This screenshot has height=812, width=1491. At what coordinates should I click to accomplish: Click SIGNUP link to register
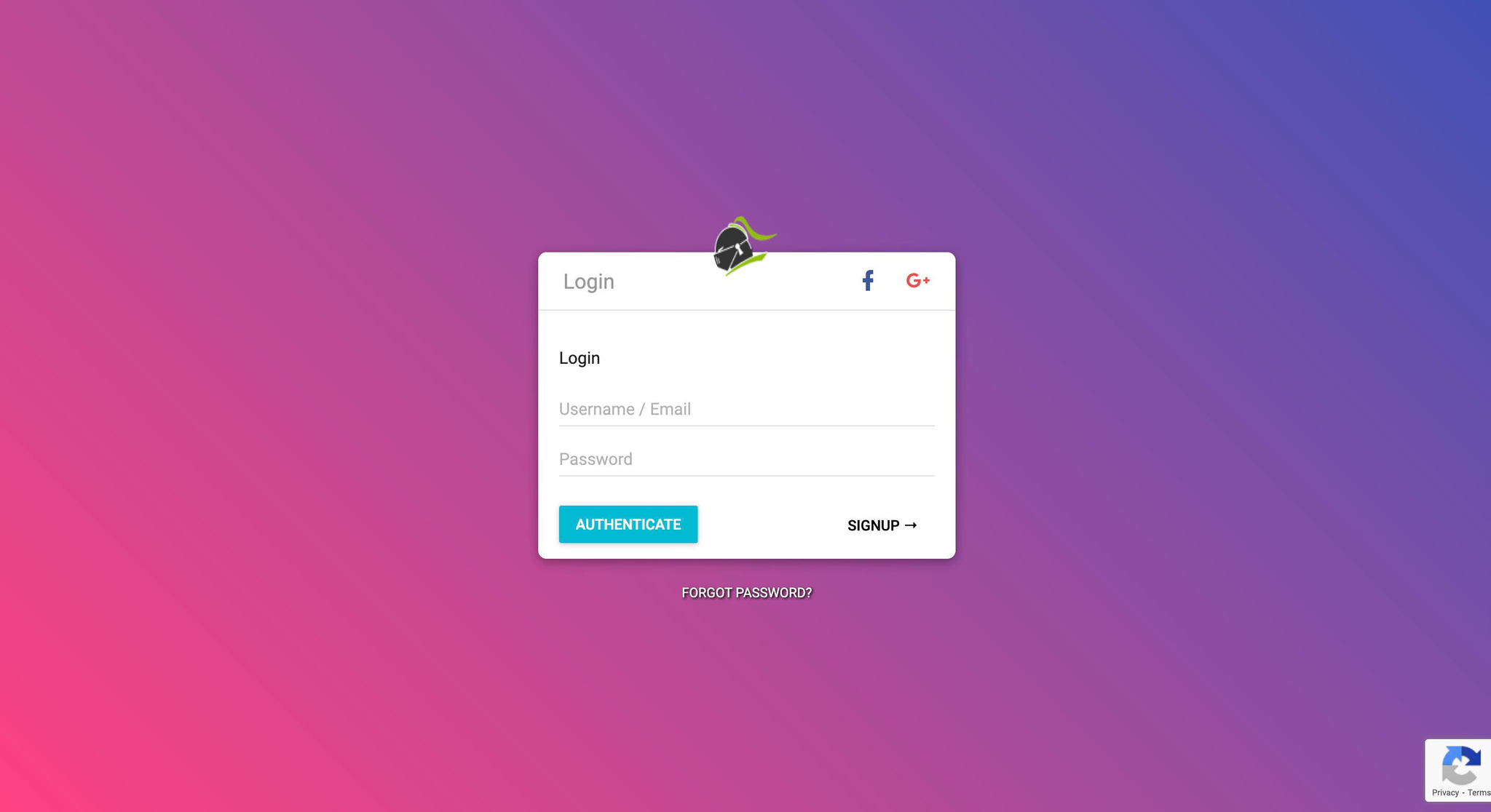point(881,525)
